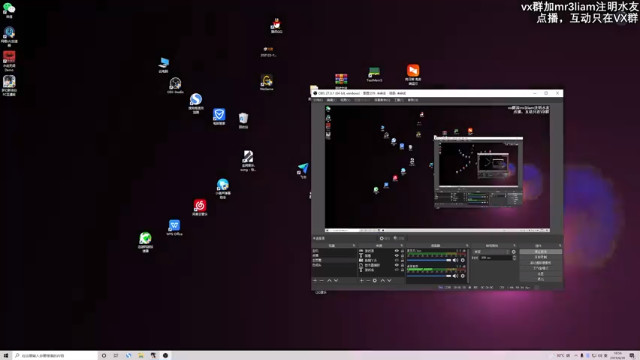
Task: Remove selected source with minus icon
Action: click(x=368, y=280)
